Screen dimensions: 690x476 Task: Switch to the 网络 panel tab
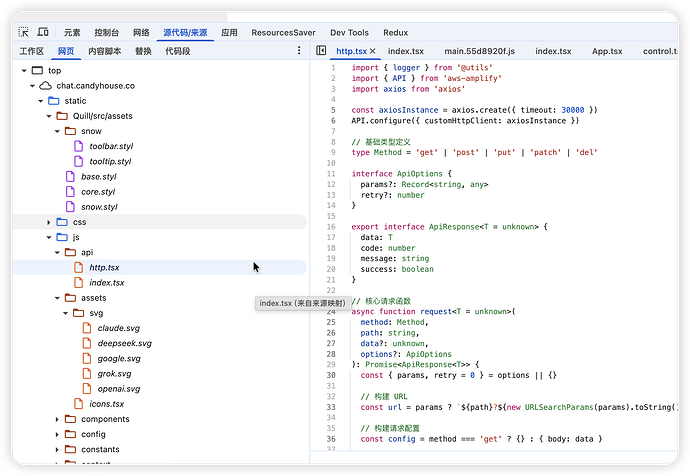coord(141,33)
